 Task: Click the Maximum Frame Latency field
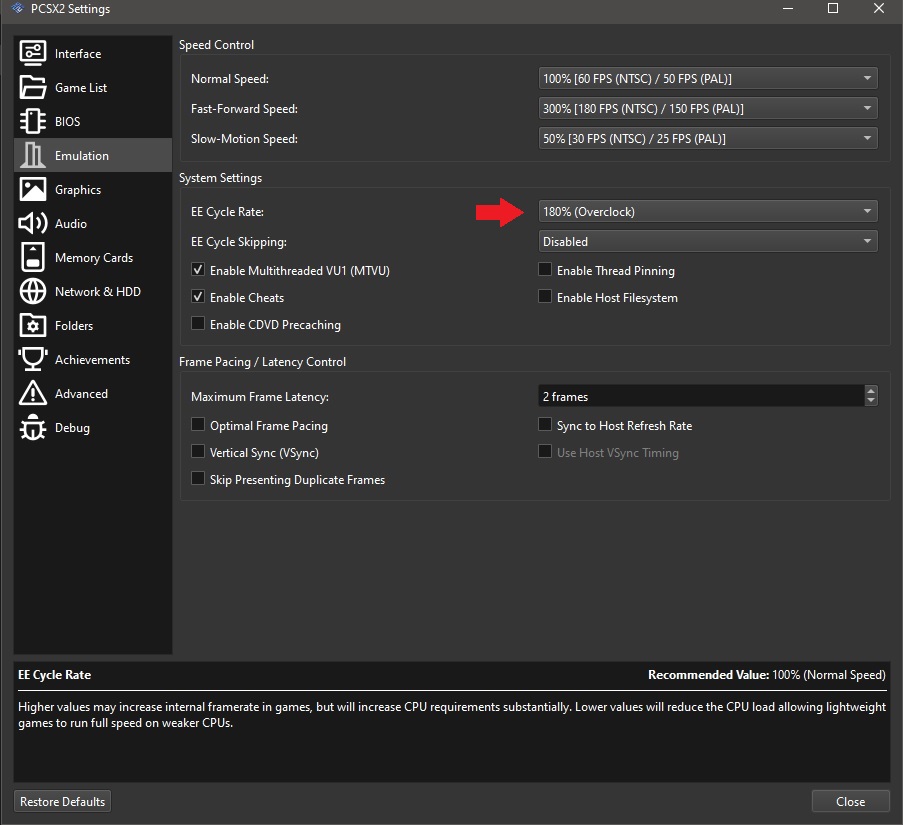(x=701, y=396)
